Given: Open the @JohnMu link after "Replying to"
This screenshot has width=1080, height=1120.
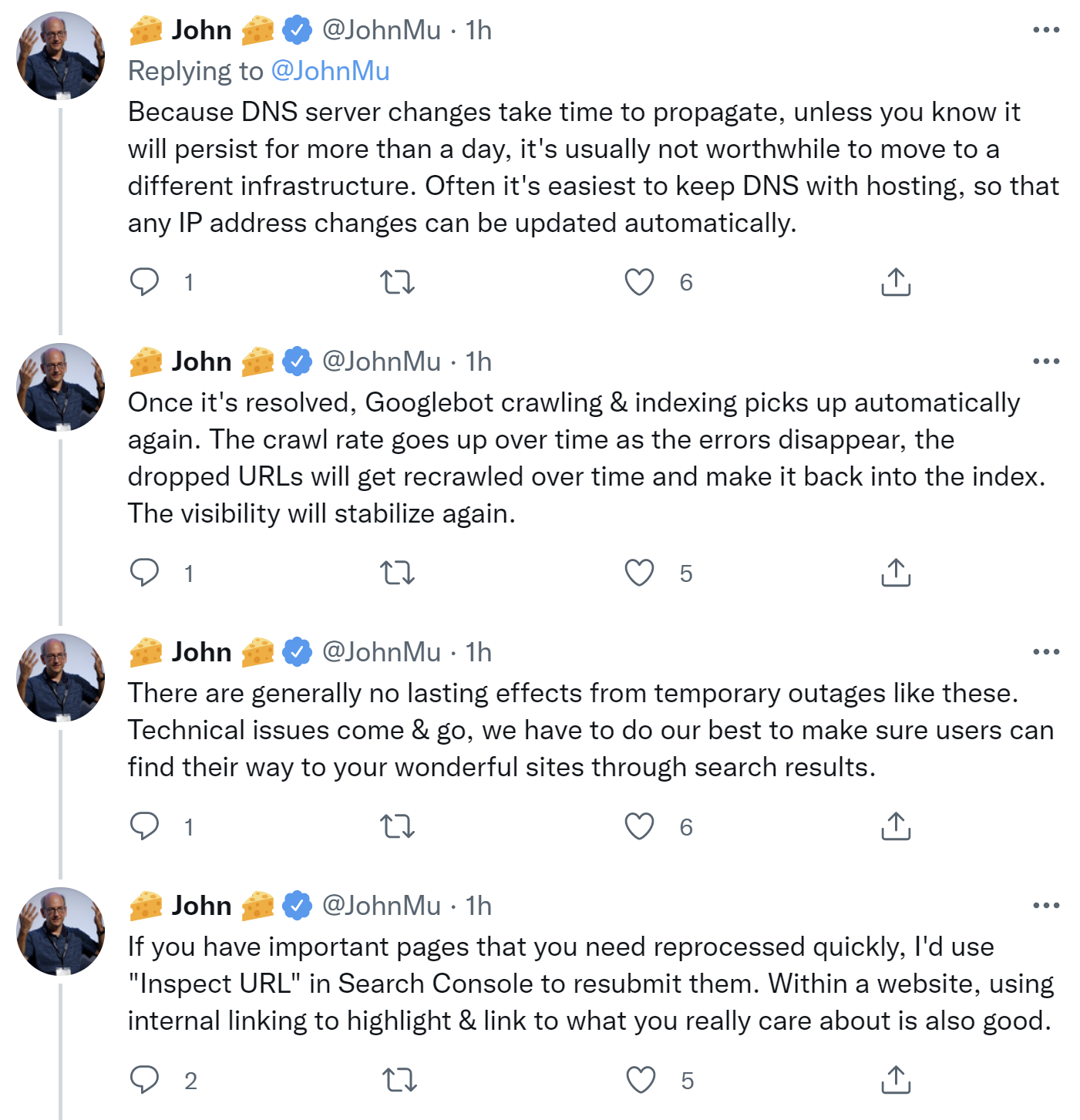Looking at the screenshot, I should pos(330,71).
